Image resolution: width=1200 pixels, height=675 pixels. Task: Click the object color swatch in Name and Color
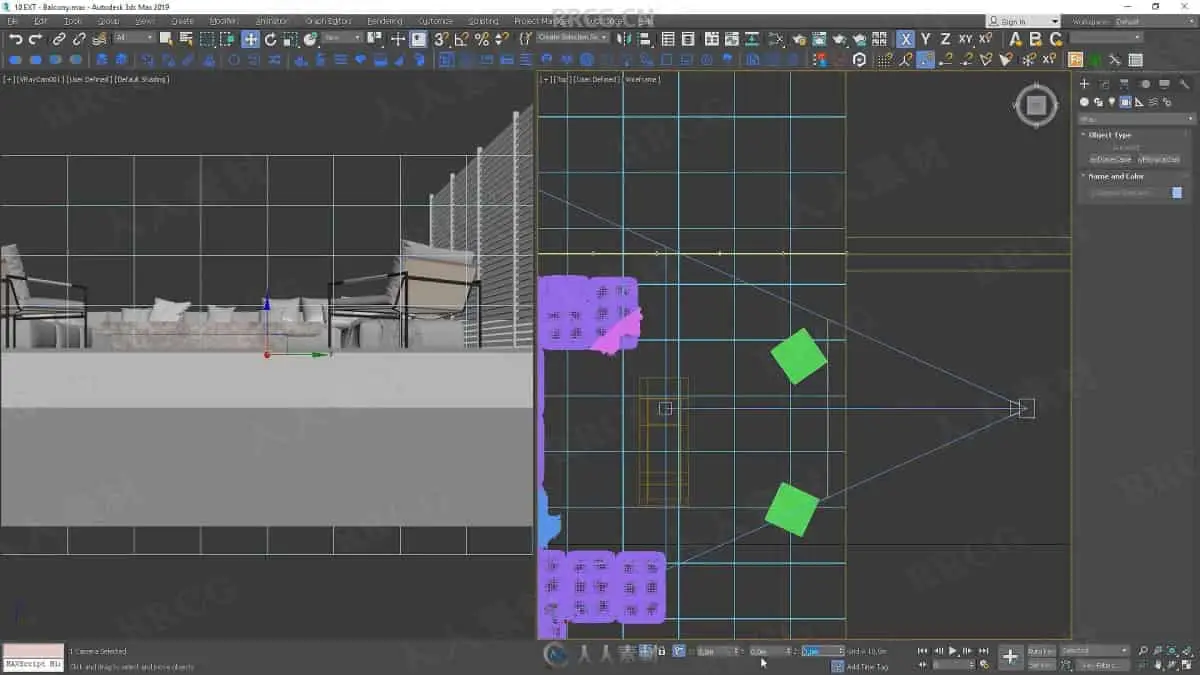point(1177,192)
